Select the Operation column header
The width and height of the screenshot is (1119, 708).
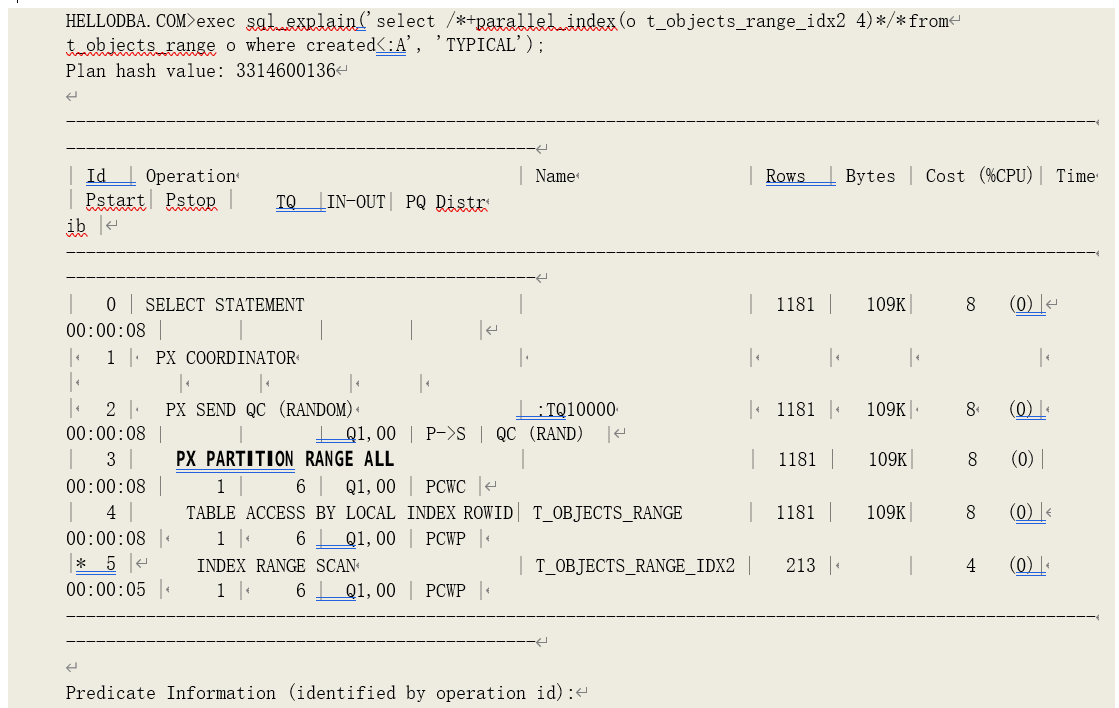(x=190, y=176)
